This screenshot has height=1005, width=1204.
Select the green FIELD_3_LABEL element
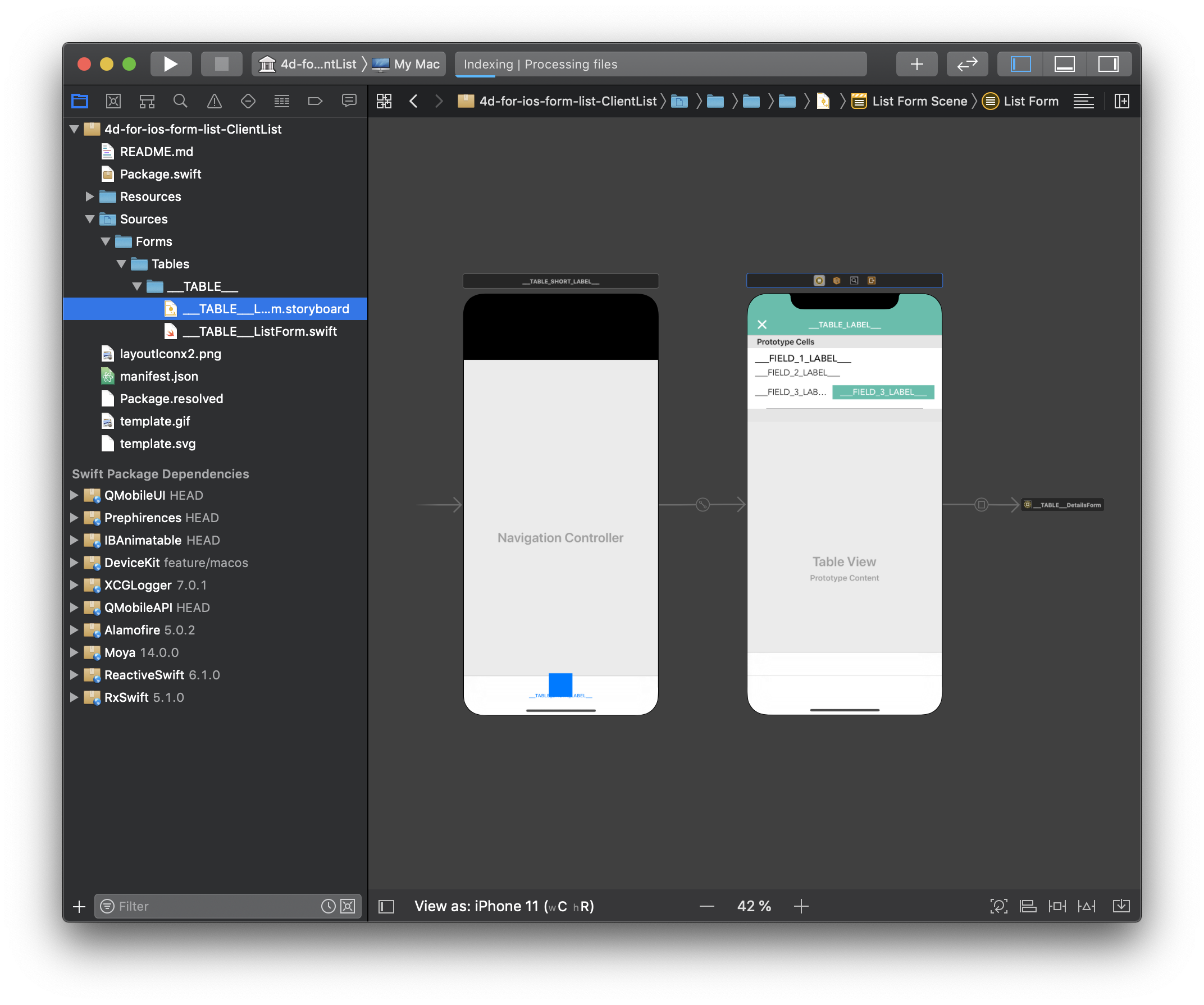pyautogui.click(x=883, y=392)
